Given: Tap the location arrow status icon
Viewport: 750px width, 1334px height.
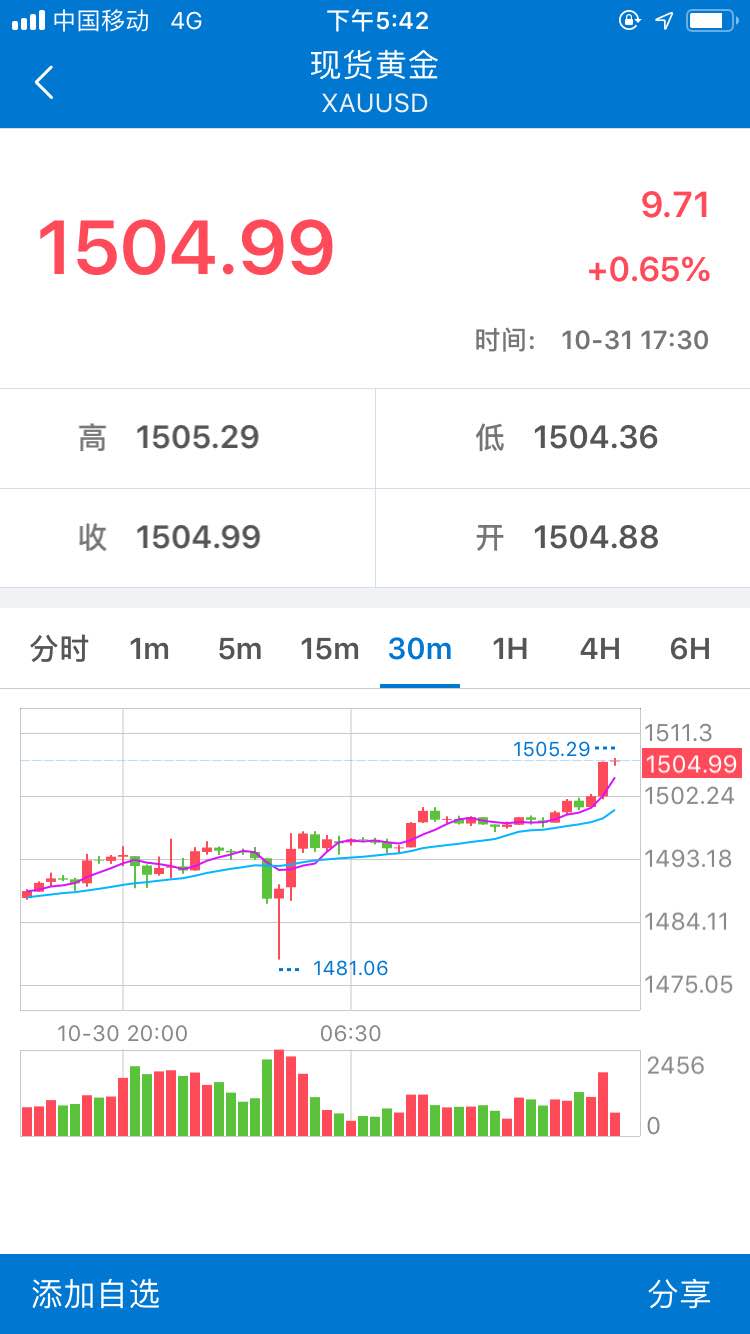Looking at the screenshot, I should pyautogui.click(x=664, y=20).
